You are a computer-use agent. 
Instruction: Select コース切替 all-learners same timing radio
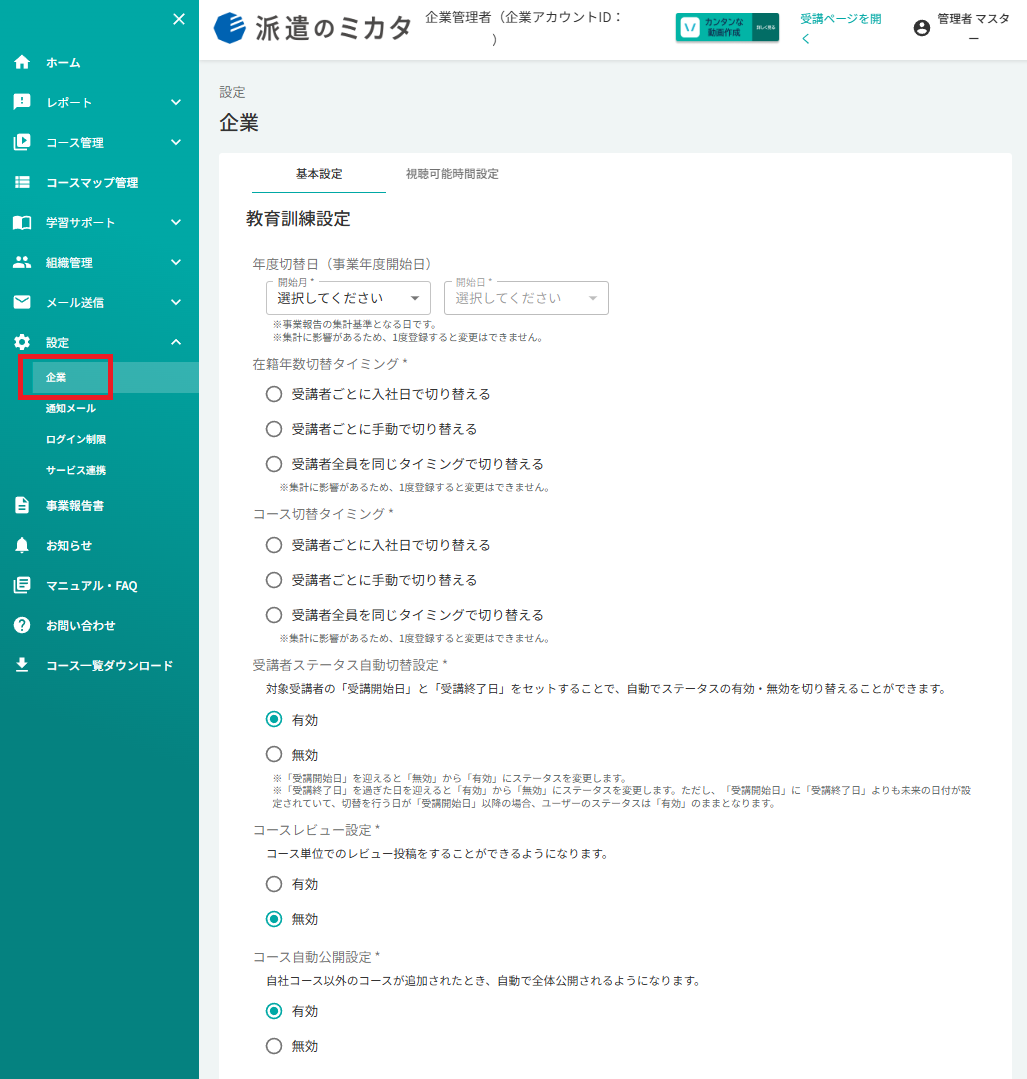(x=274, y=615)
